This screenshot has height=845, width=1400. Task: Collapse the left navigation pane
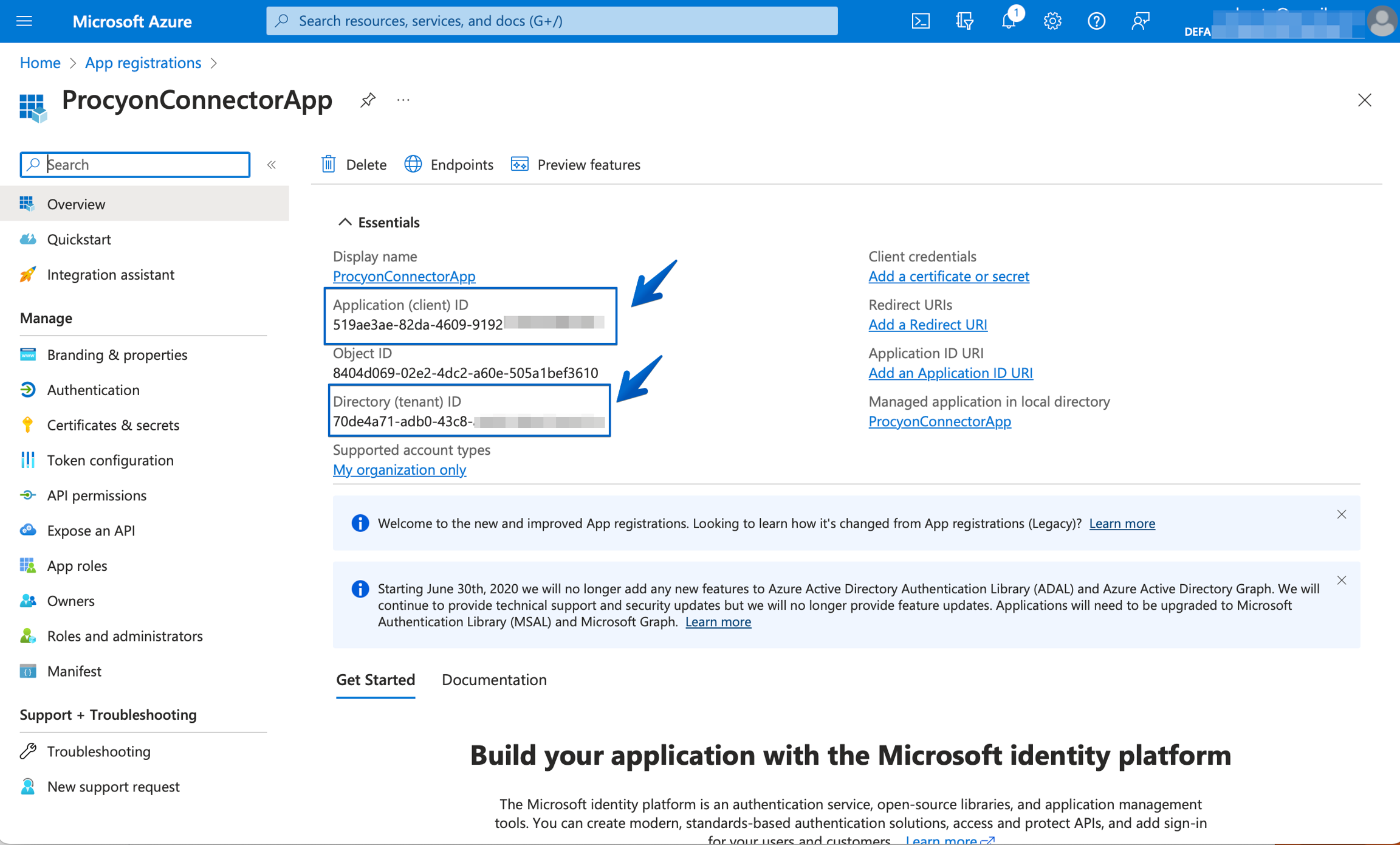(x=272, y=165)
